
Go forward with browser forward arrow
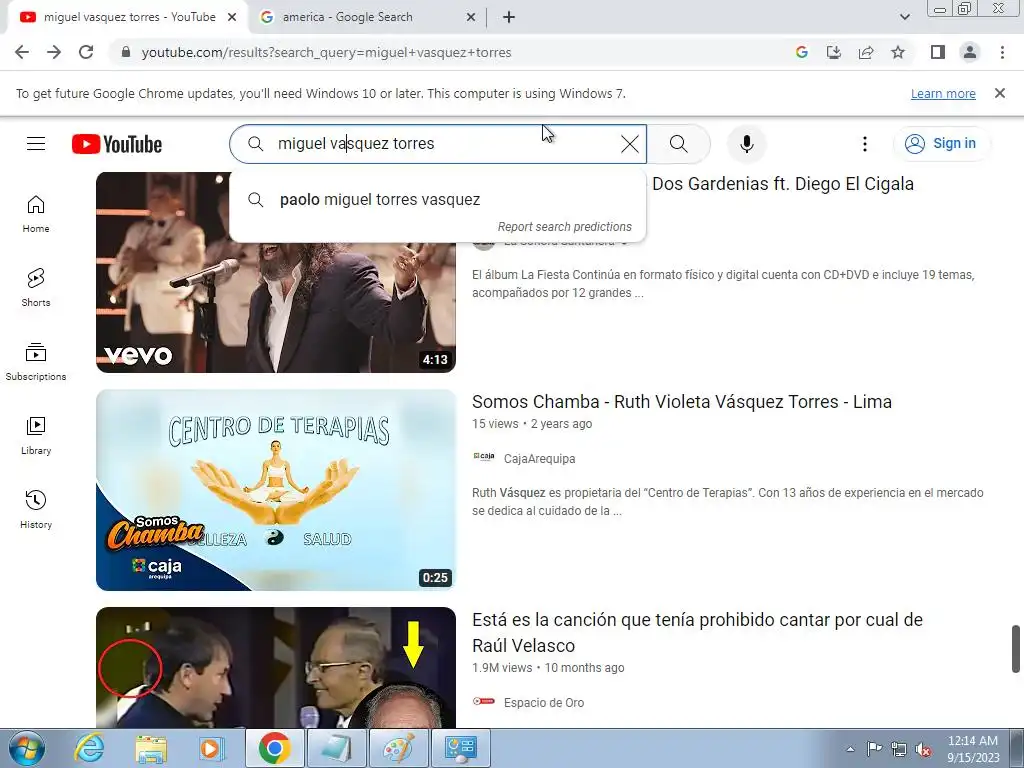(x=54, y=52)
